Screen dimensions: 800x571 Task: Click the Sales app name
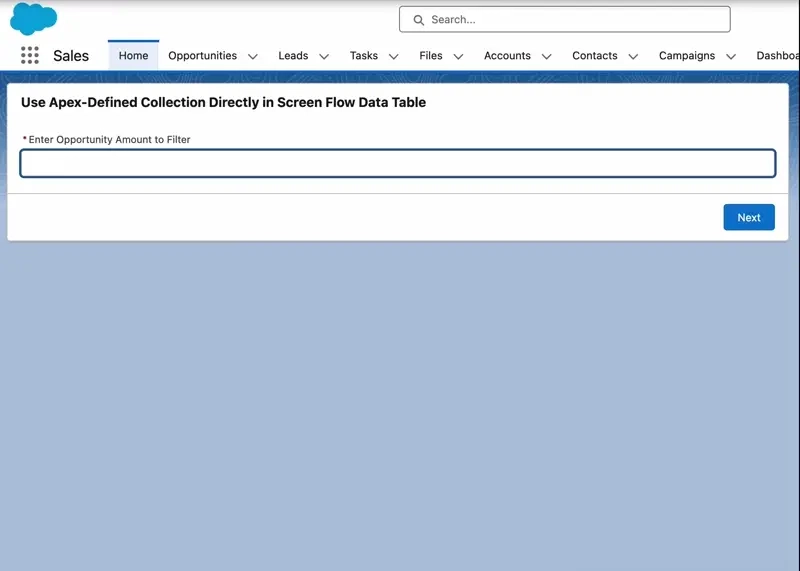[71, 56]
